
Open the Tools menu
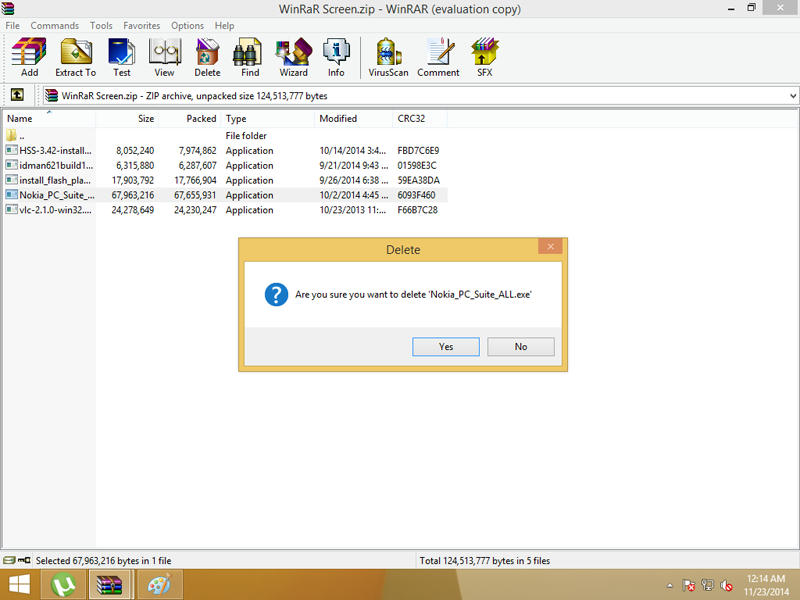pos(101,26)
